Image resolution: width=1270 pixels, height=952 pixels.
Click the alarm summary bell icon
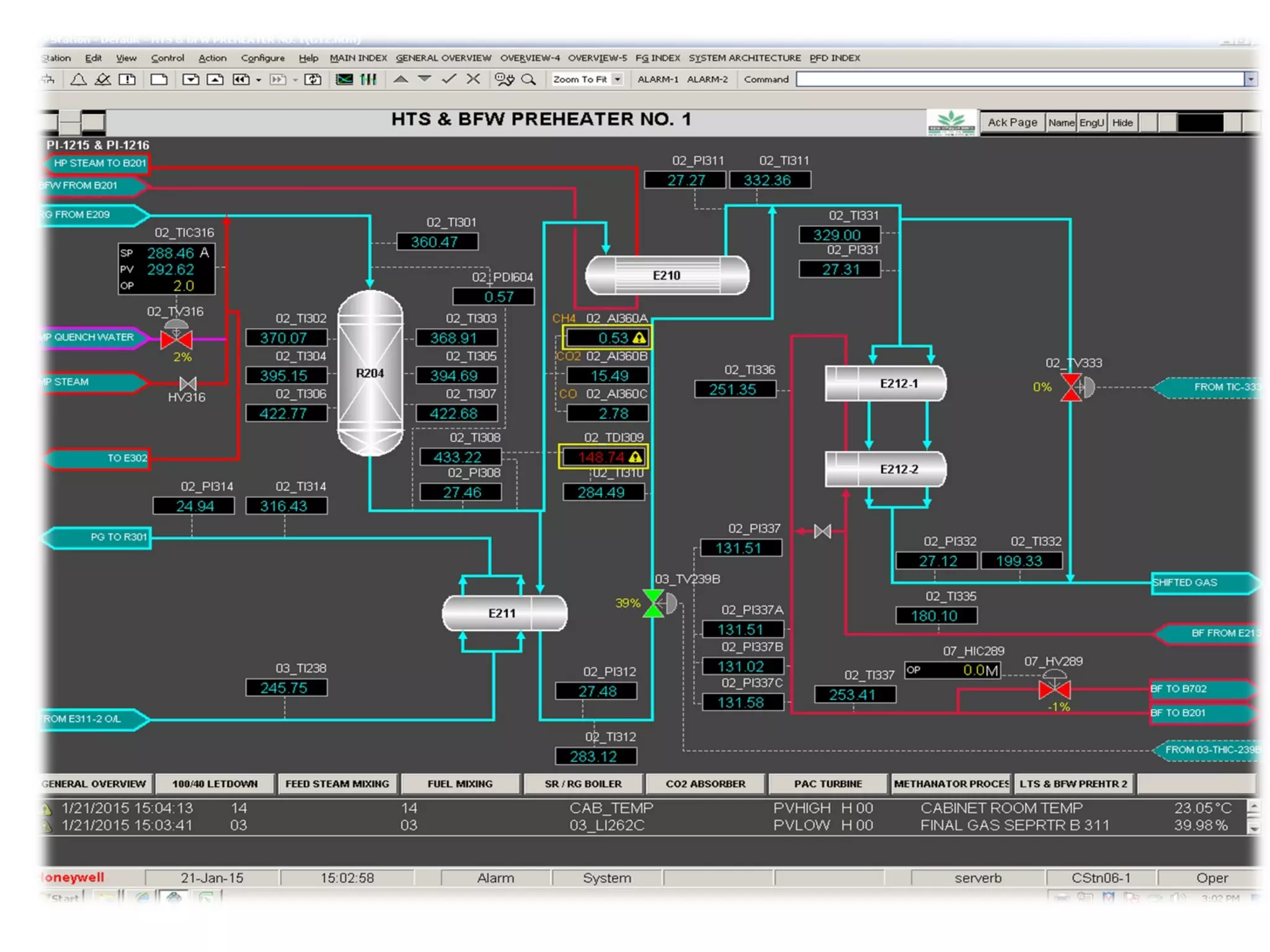pyautogui.click(x=78, y=79)
